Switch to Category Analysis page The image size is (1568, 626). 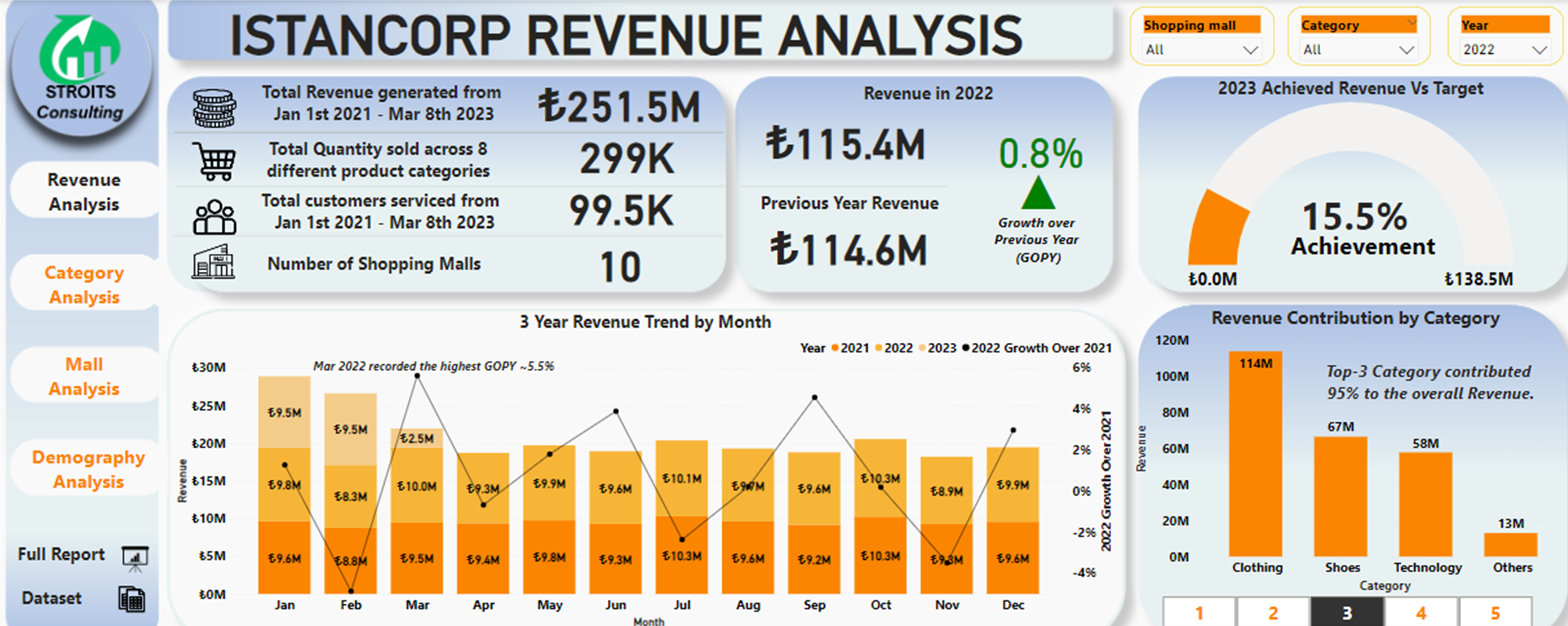[x=84, y=285]
